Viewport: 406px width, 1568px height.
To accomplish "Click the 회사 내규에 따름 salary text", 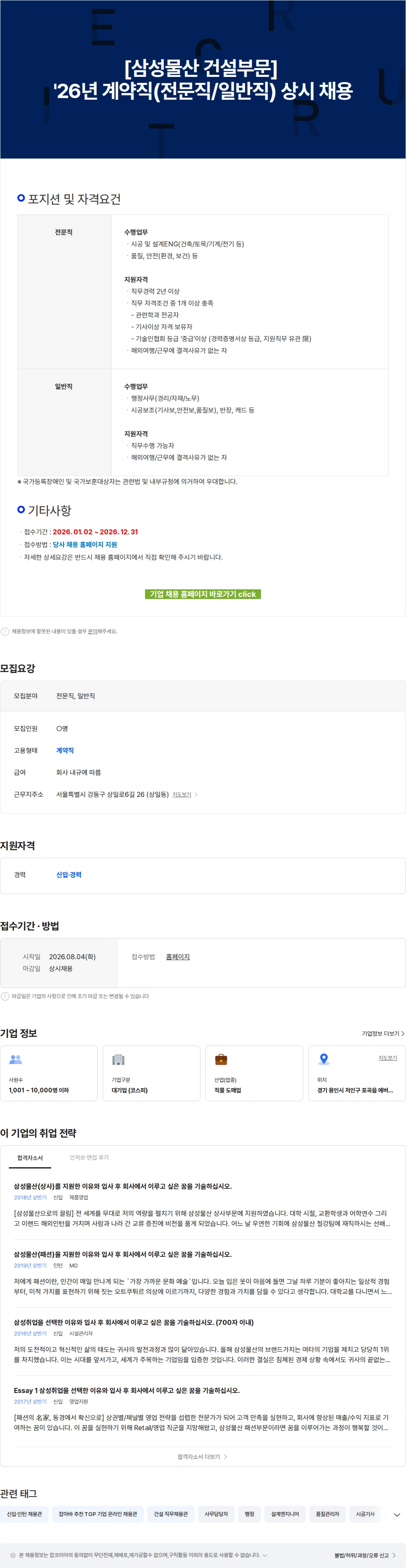I will [x=79, y=772].
